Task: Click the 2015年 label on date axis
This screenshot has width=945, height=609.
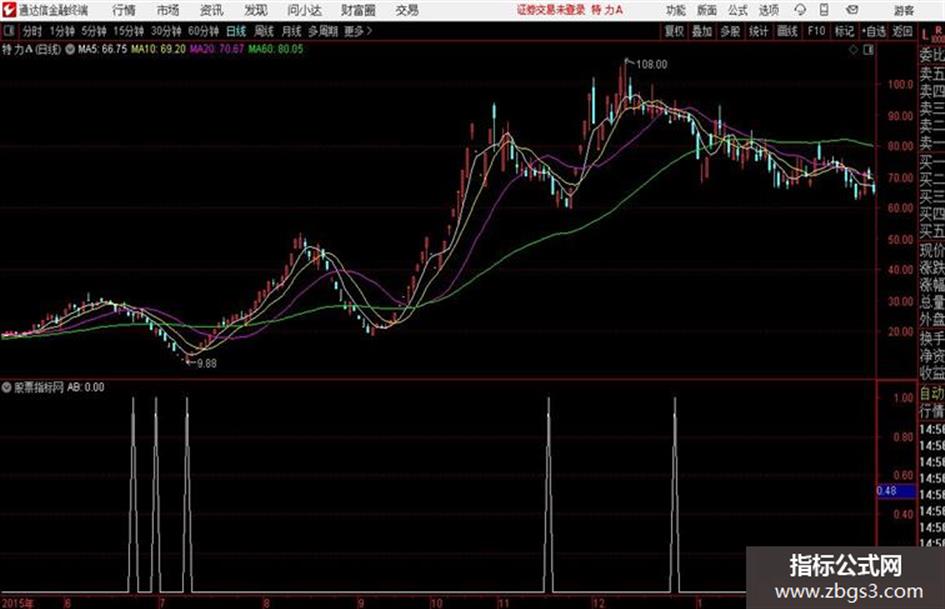Action: click(x=18, y=603)
